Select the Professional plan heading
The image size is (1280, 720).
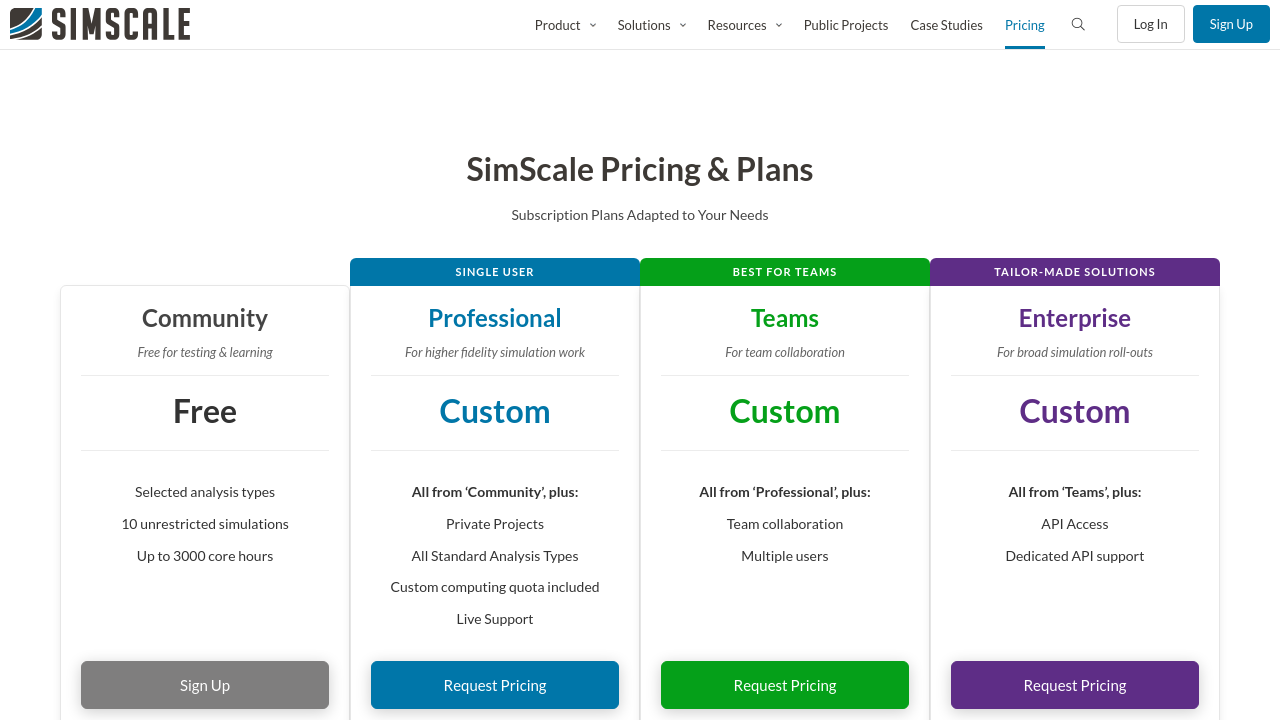point(495,318)
